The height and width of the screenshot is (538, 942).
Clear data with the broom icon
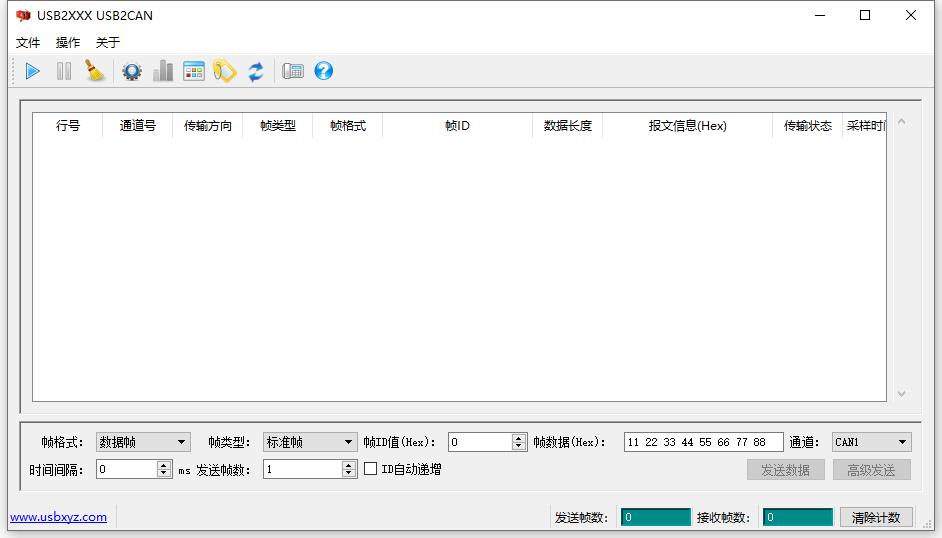tap(95, 71)
